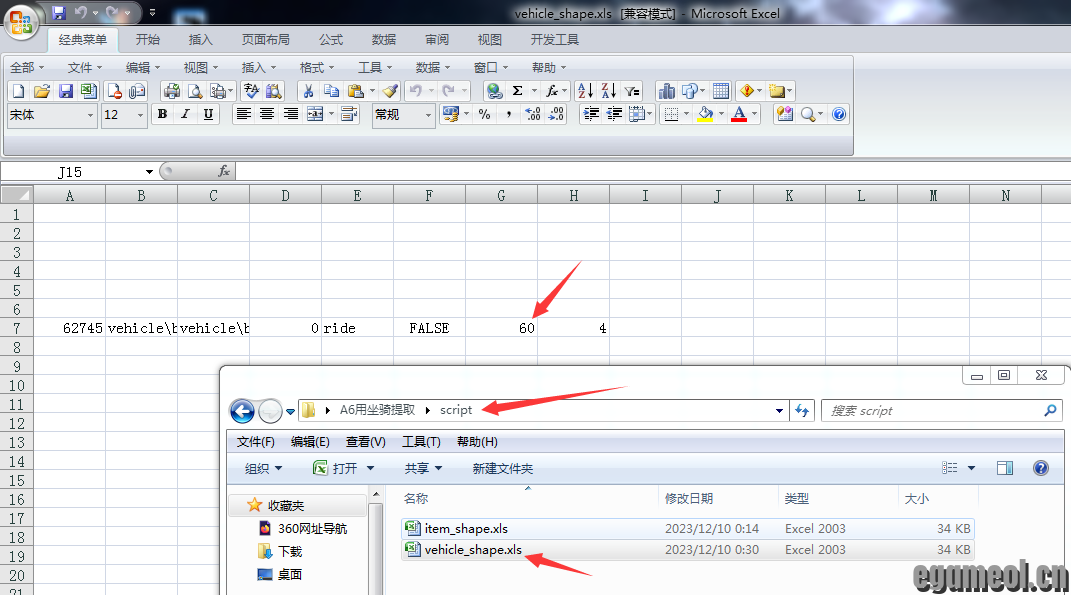Click the Increase Decimal icon
This screenshot has width=1071, height=595.
(x=532, y=114)
